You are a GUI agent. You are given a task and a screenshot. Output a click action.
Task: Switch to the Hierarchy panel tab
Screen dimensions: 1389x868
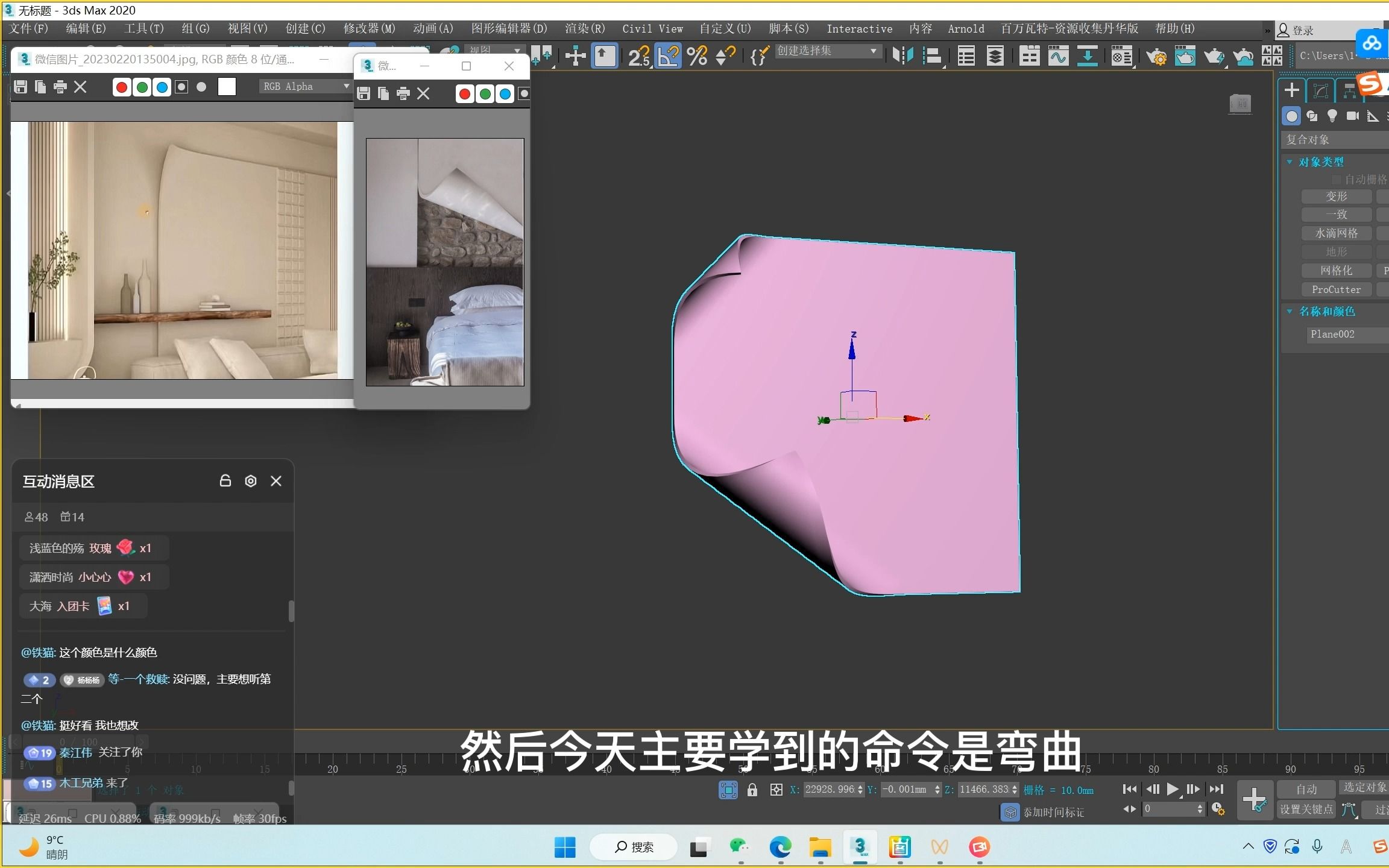point(1349,90)
